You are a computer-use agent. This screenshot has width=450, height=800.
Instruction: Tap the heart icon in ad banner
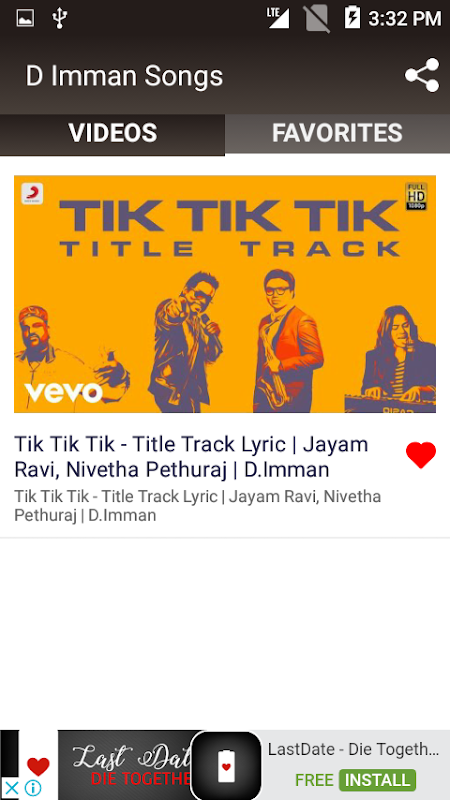coord(38,766)
